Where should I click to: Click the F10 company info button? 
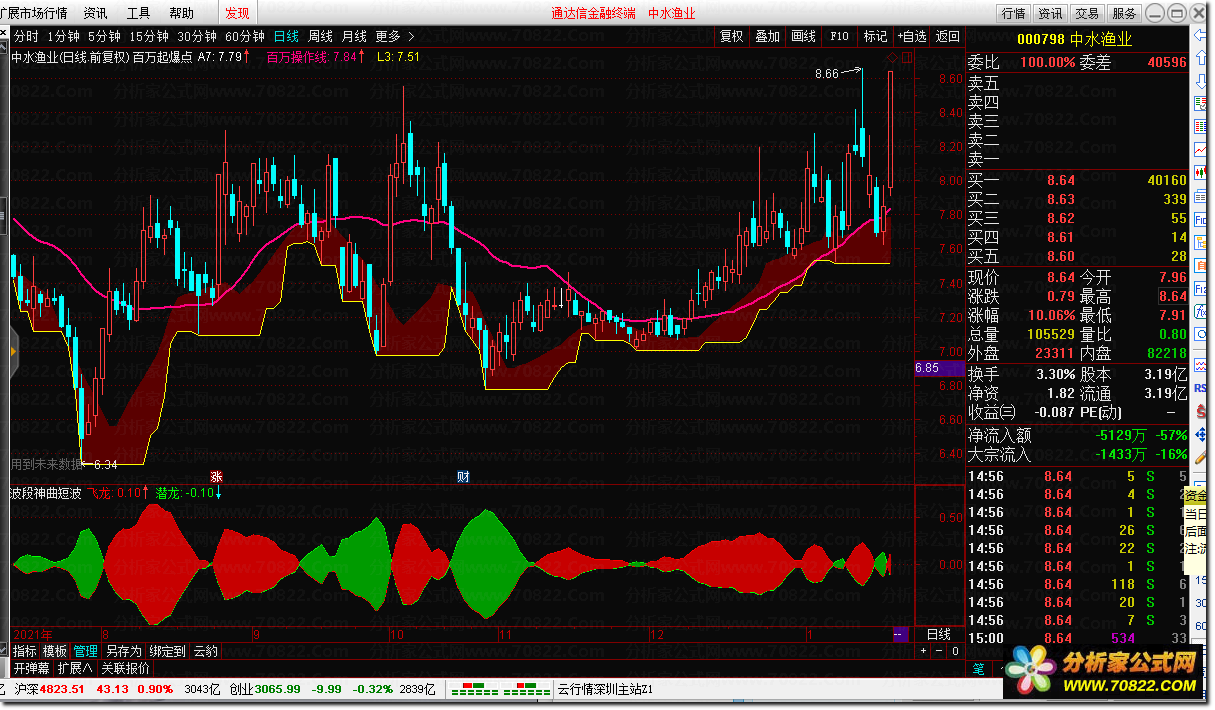[840, 36]
